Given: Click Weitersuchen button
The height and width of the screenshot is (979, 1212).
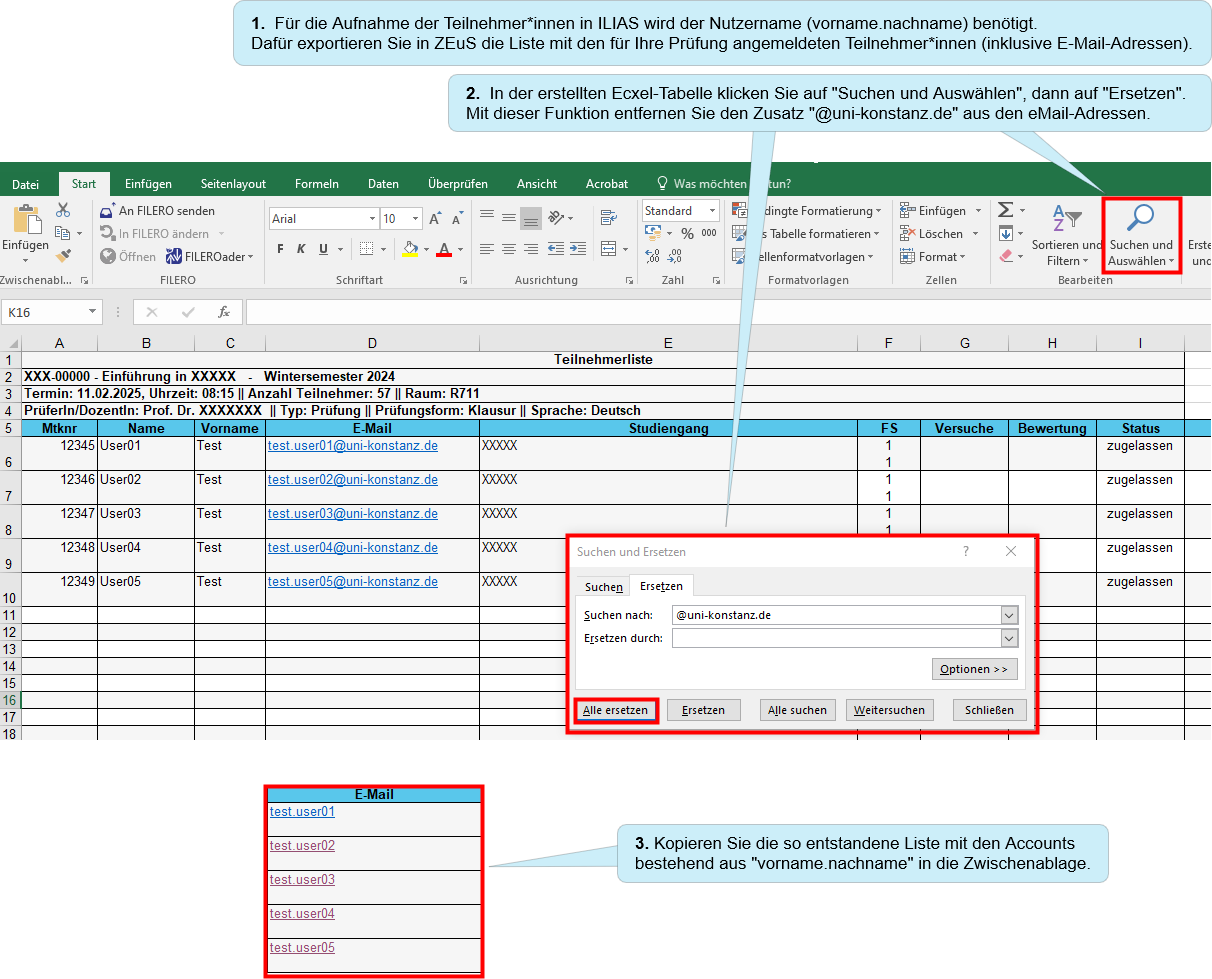Looking at the screenshot, I should (890, 710).
